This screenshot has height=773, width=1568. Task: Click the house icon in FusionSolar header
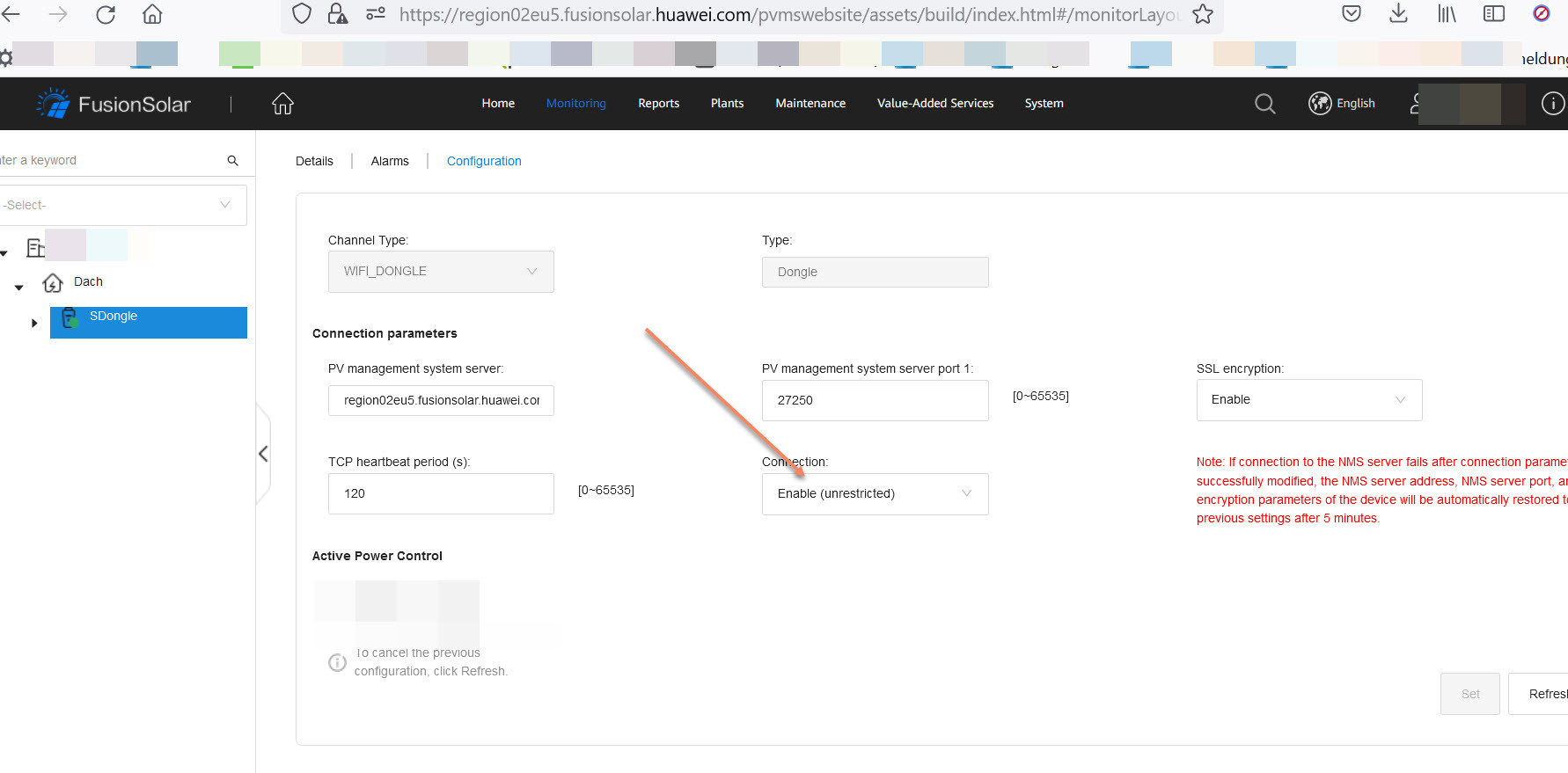point(282,104)
